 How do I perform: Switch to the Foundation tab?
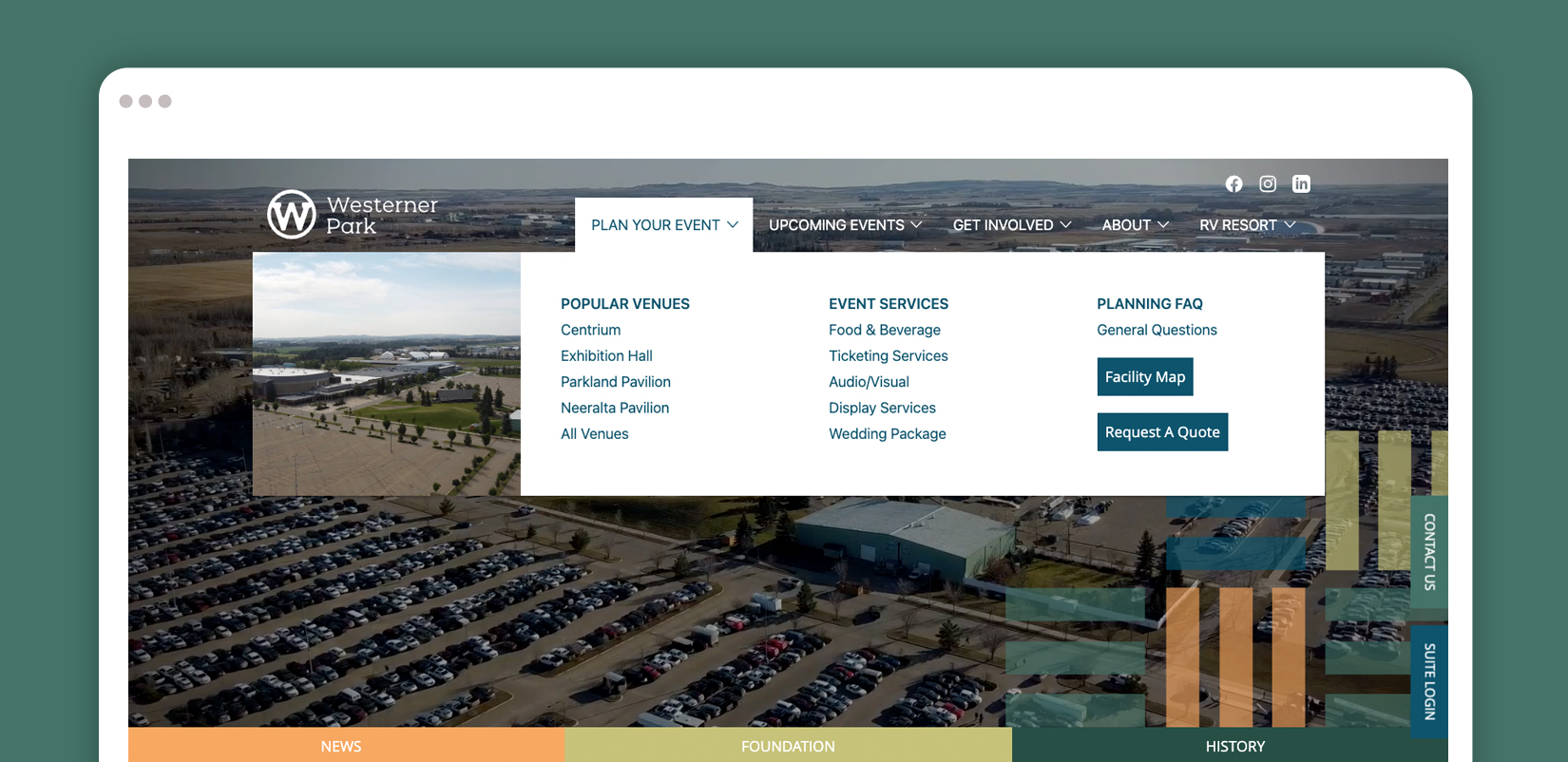pos(788,746)
